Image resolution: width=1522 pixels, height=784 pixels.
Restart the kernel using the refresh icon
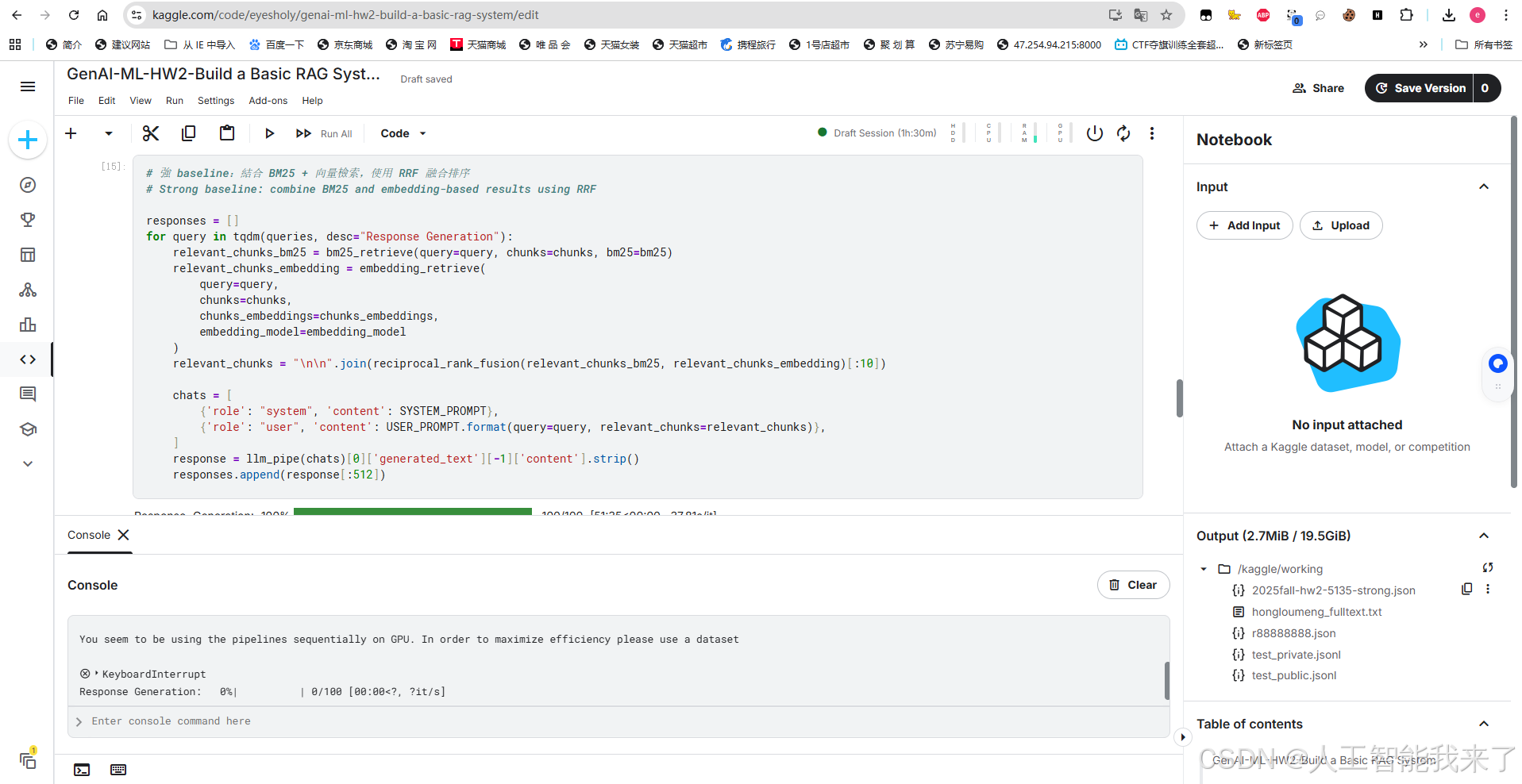pos(1123,133)
